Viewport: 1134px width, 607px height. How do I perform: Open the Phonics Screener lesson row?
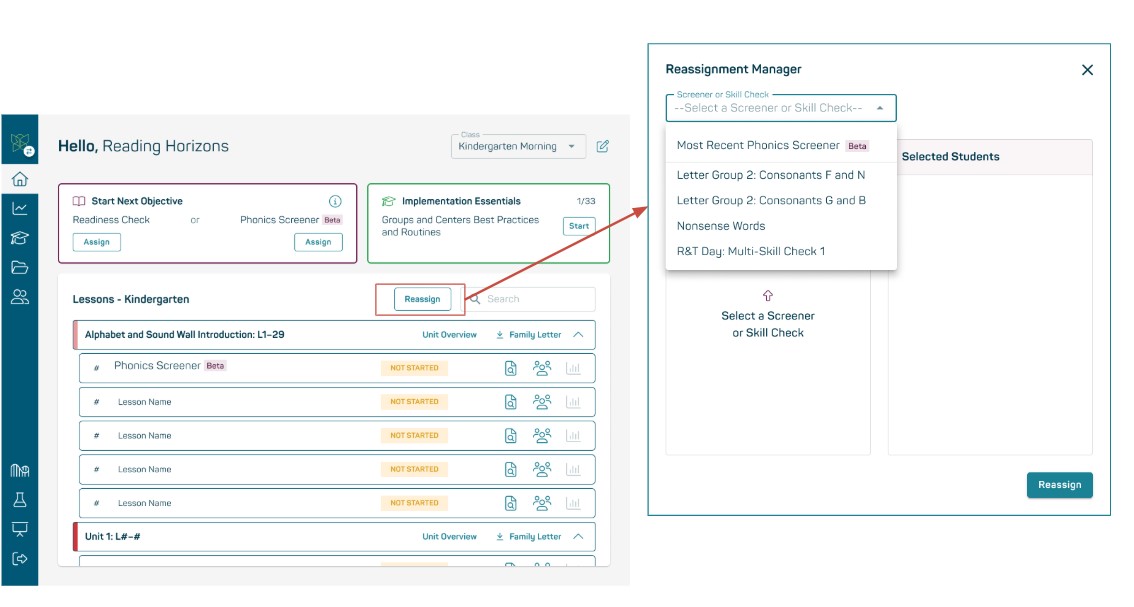pyautogui.click(x=337, y=368)
